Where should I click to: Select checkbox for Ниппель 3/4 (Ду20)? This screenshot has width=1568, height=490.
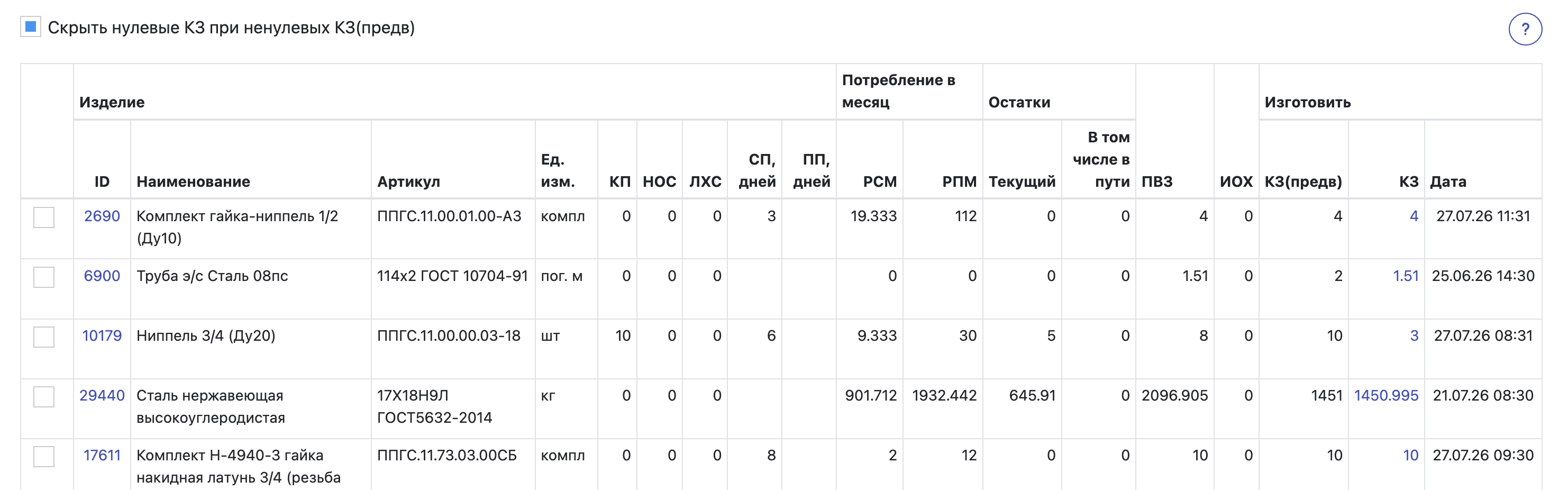[x=44, y=337]
